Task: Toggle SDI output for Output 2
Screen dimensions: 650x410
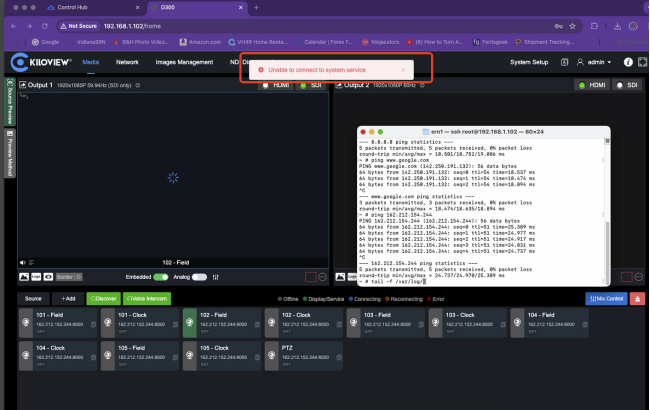Action: (x=627, y=85)
